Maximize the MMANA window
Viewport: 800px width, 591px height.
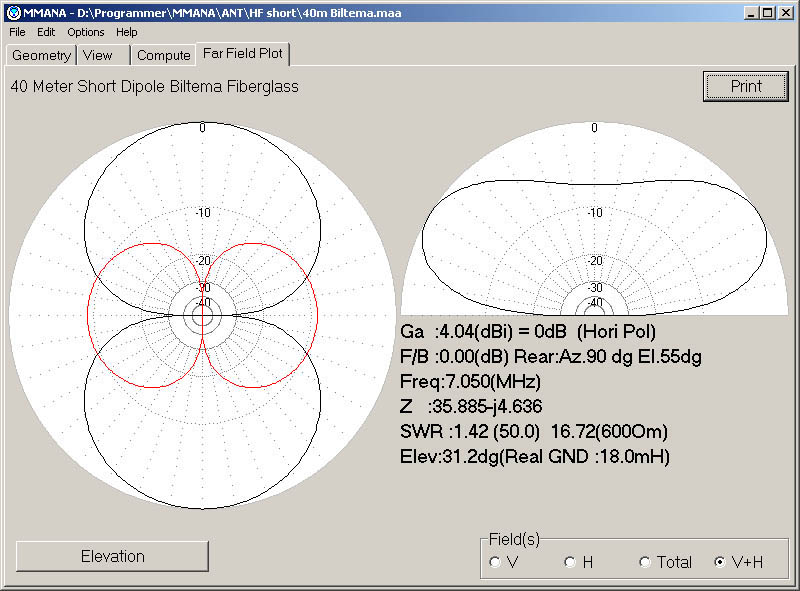click(767, 13)
